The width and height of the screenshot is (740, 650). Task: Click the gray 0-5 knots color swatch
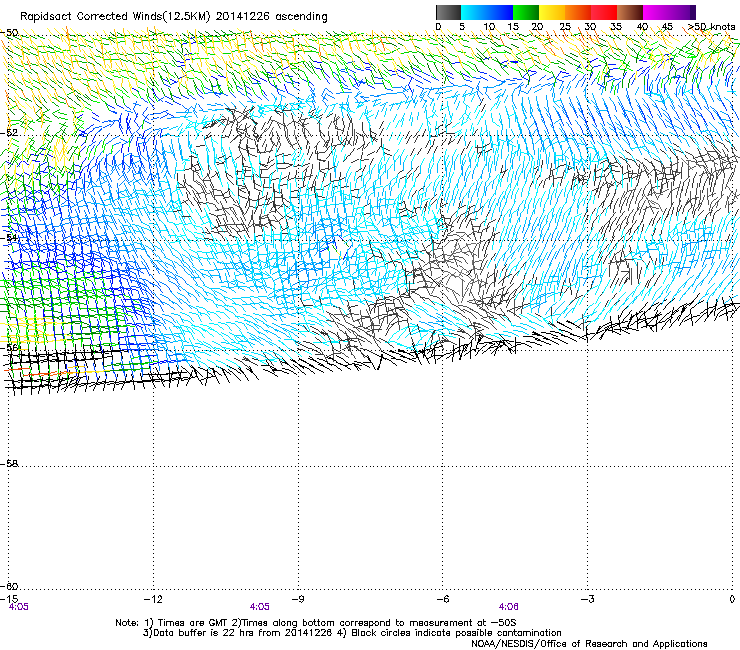(448, 12)
